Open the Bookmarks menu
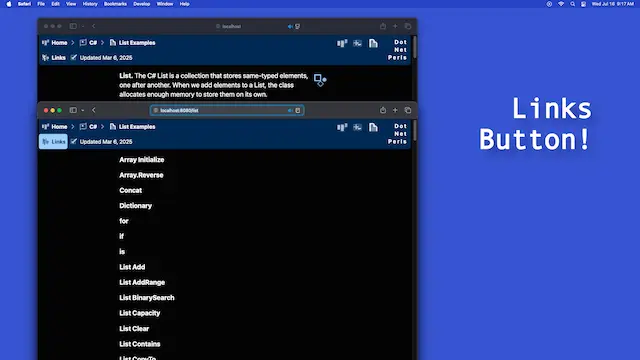The image size is (640, 360). 115,4
